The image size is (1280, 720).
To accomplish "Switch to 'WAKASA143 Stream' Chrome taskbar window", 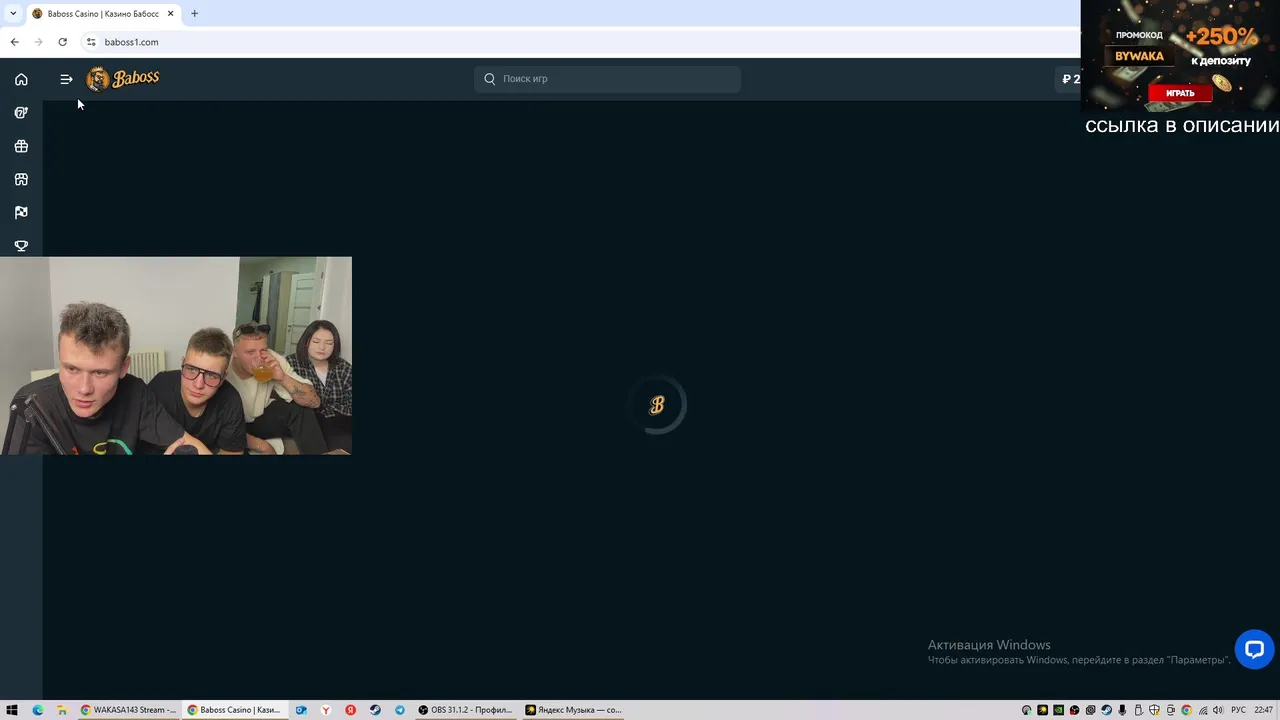I will [128, 710].
